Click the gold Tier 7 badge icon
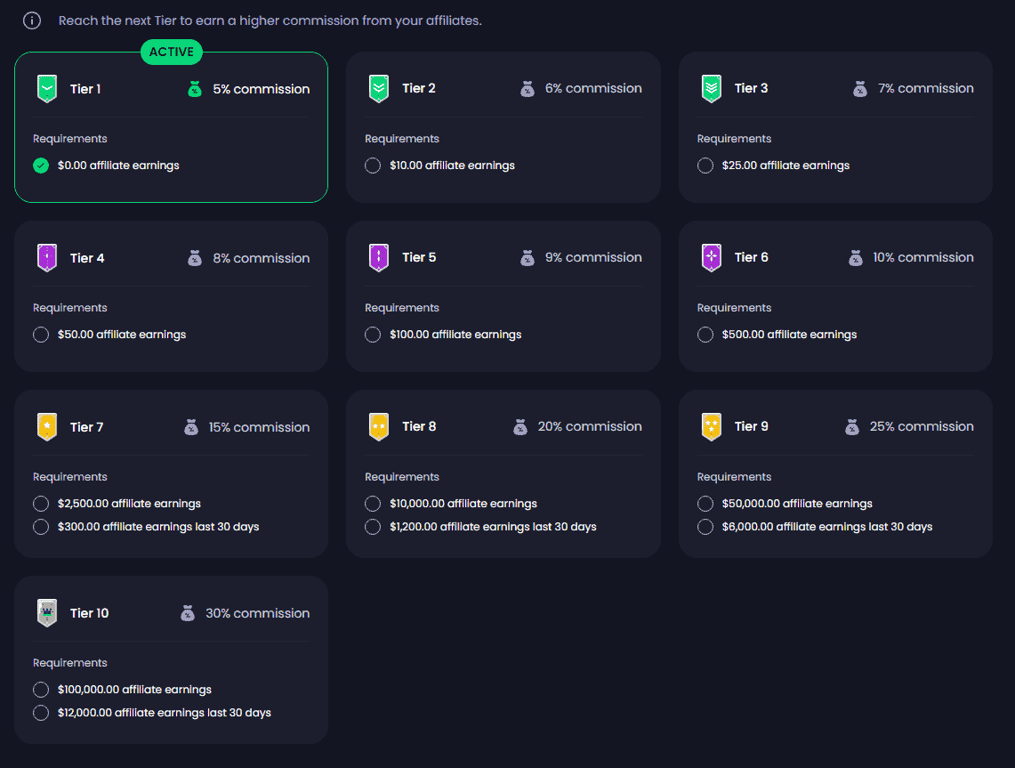This screenshot has height=768, width=1015. click(47, 427)
